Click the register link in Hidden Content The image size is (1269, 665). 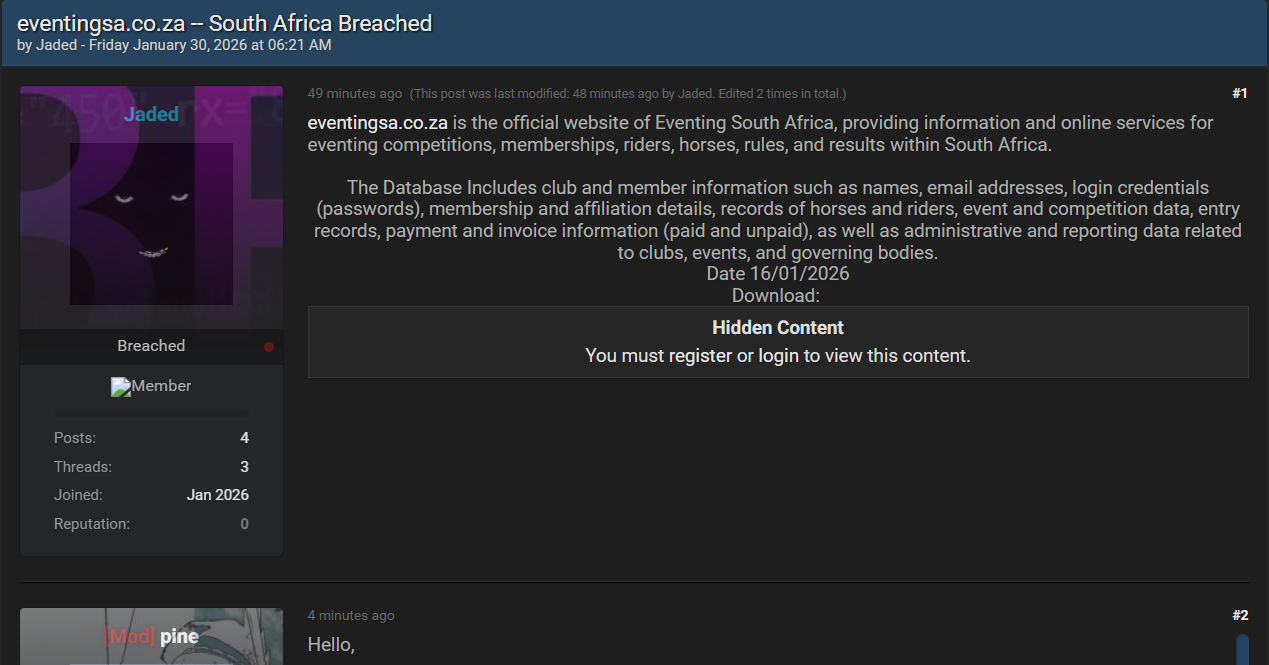tap(700, 356)
